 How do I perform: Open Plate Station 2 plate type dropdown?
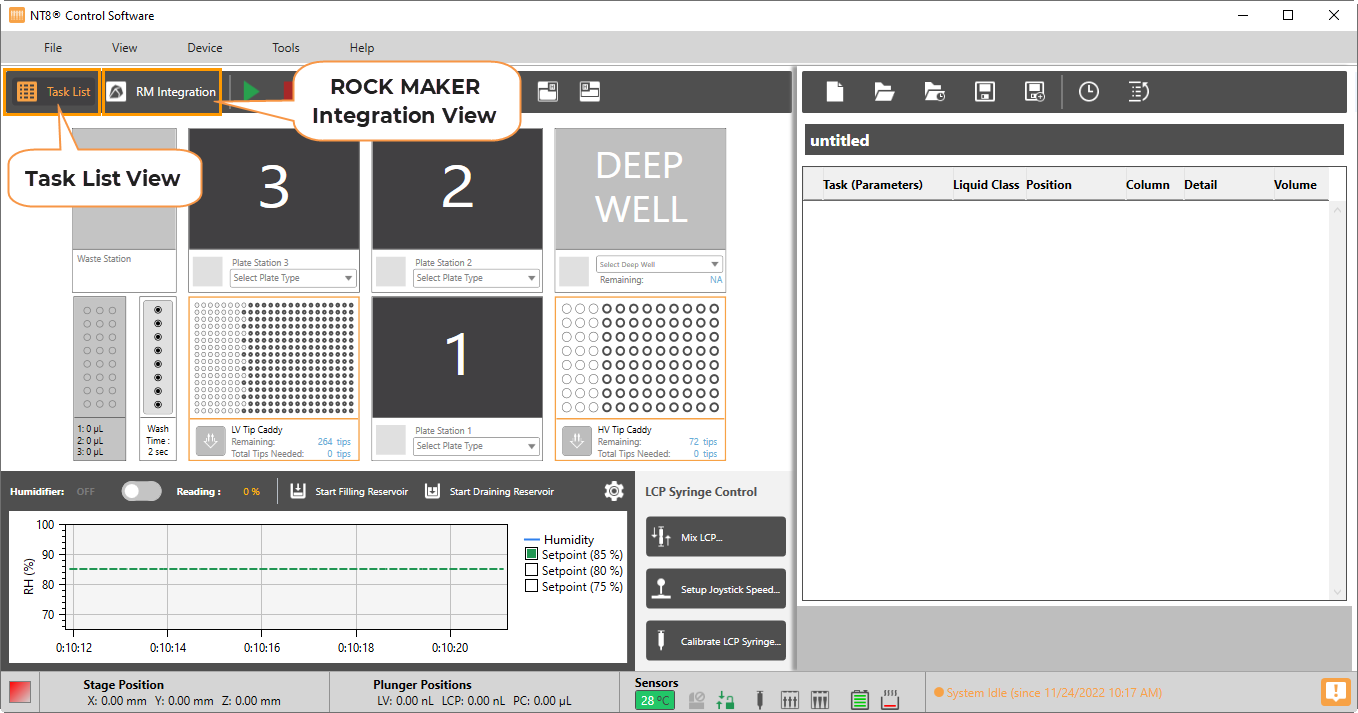[477, 278]
